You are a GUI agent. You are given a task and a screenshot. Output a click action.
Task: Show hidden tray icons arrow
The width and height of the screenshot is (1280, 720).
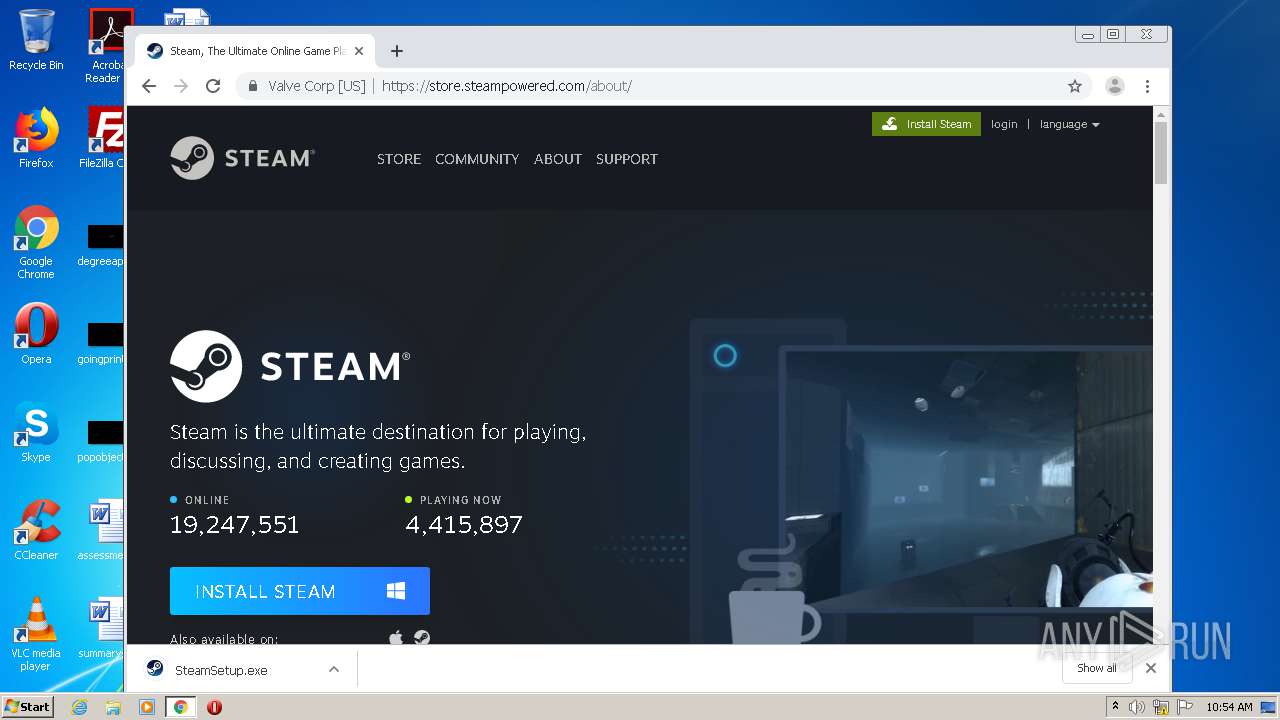1115,707
